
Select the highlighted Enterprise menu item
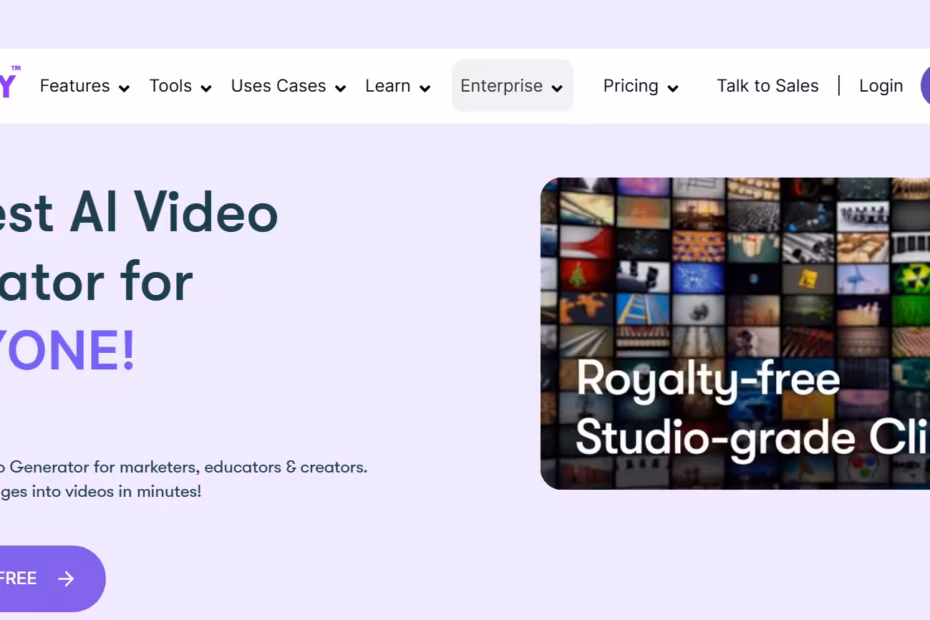pyautogui.click(x=500, y=86)
